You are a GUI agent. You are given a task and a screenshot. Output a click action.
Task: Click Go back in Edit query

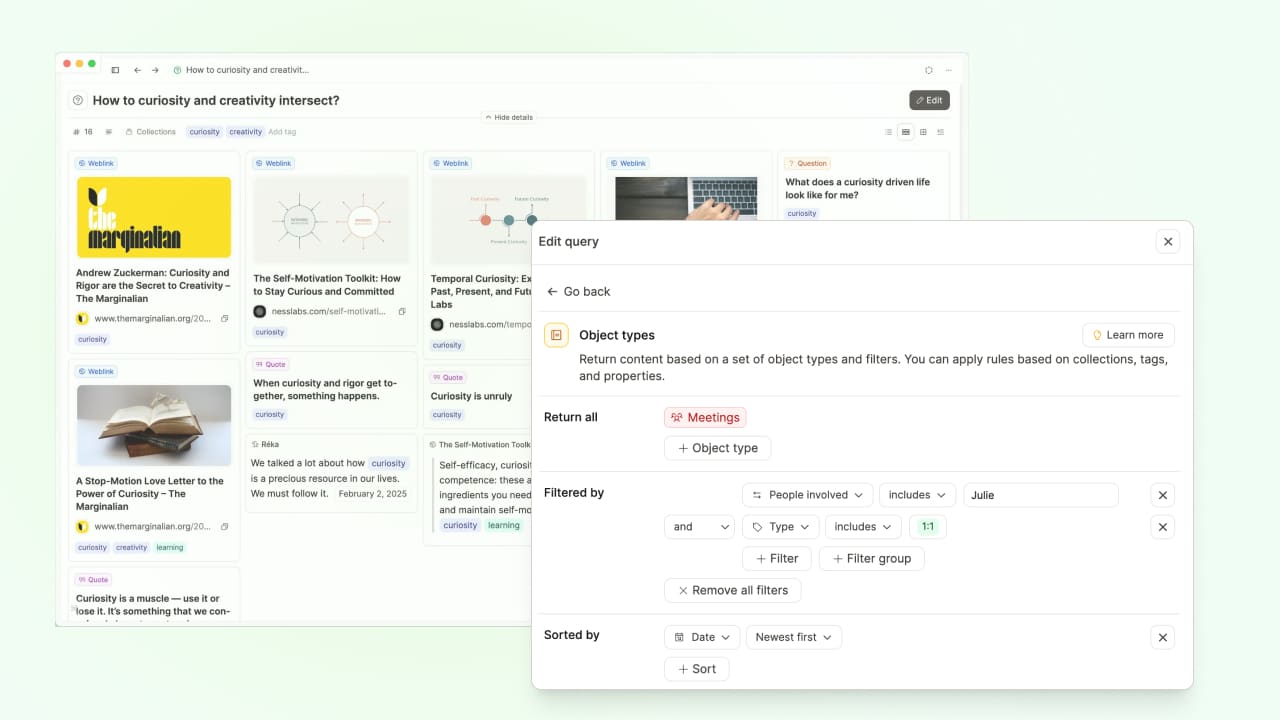click(x=578, y=292)
